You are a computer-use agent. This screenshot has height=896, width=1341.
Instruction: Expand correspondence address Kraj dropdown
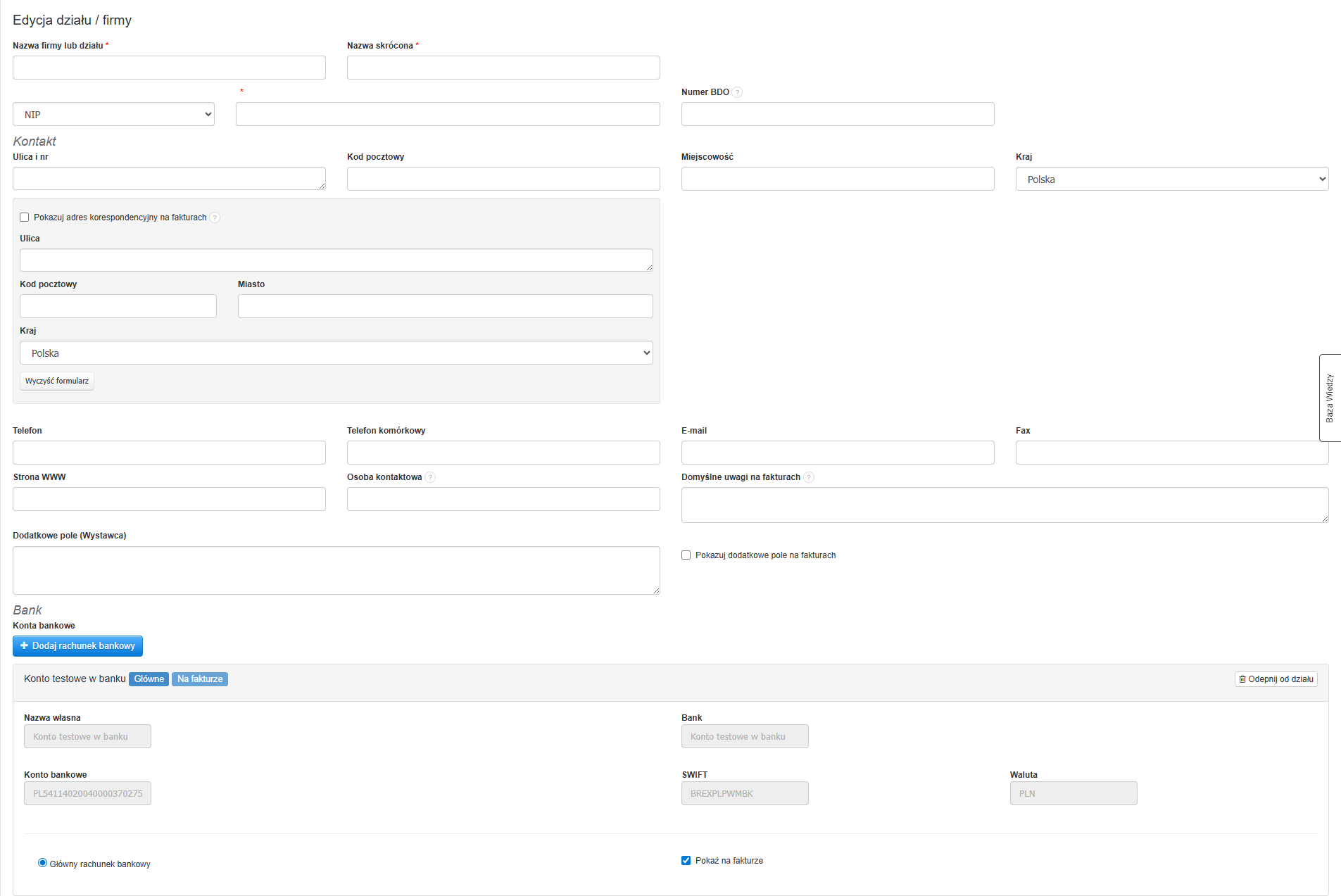tap(336, 353)
